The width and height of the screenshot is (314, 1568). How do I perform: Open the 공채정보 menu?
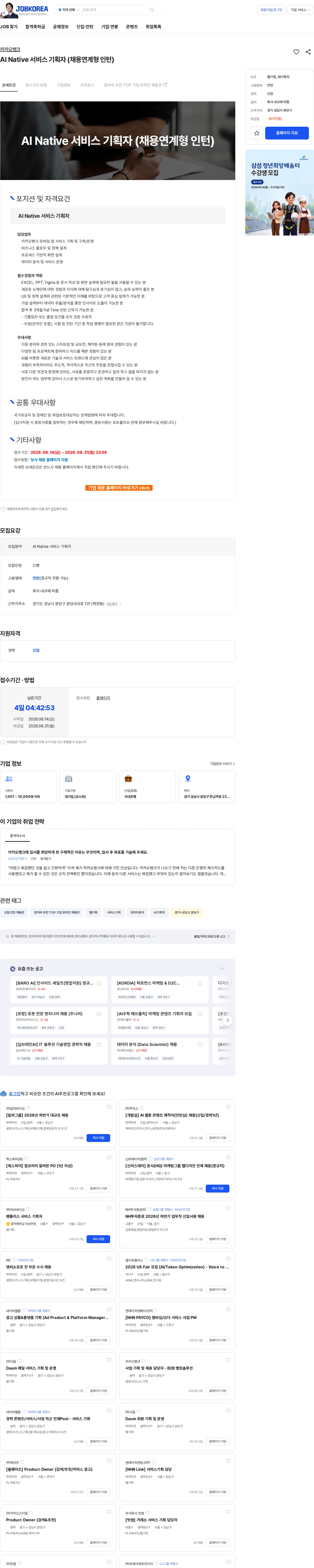tap(61, 27)
